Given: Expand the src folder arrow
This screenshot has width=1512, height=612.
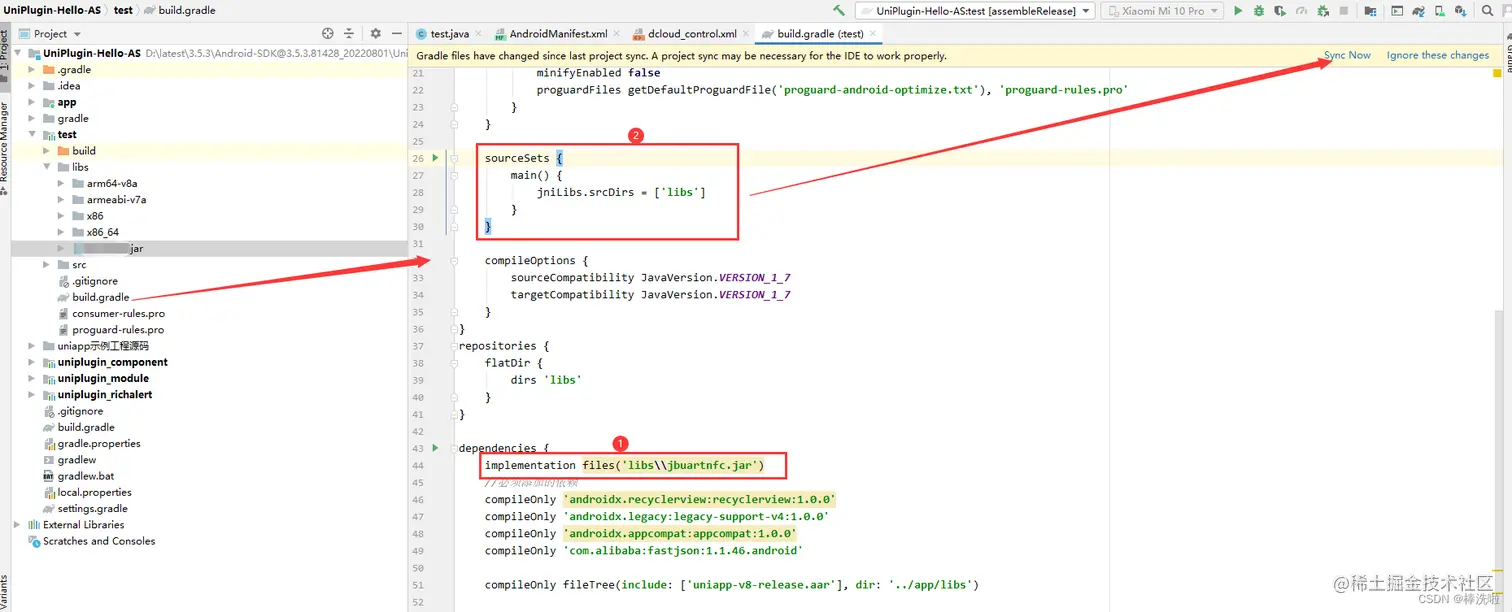Looking at the screenshot, I should pos(47,265).
